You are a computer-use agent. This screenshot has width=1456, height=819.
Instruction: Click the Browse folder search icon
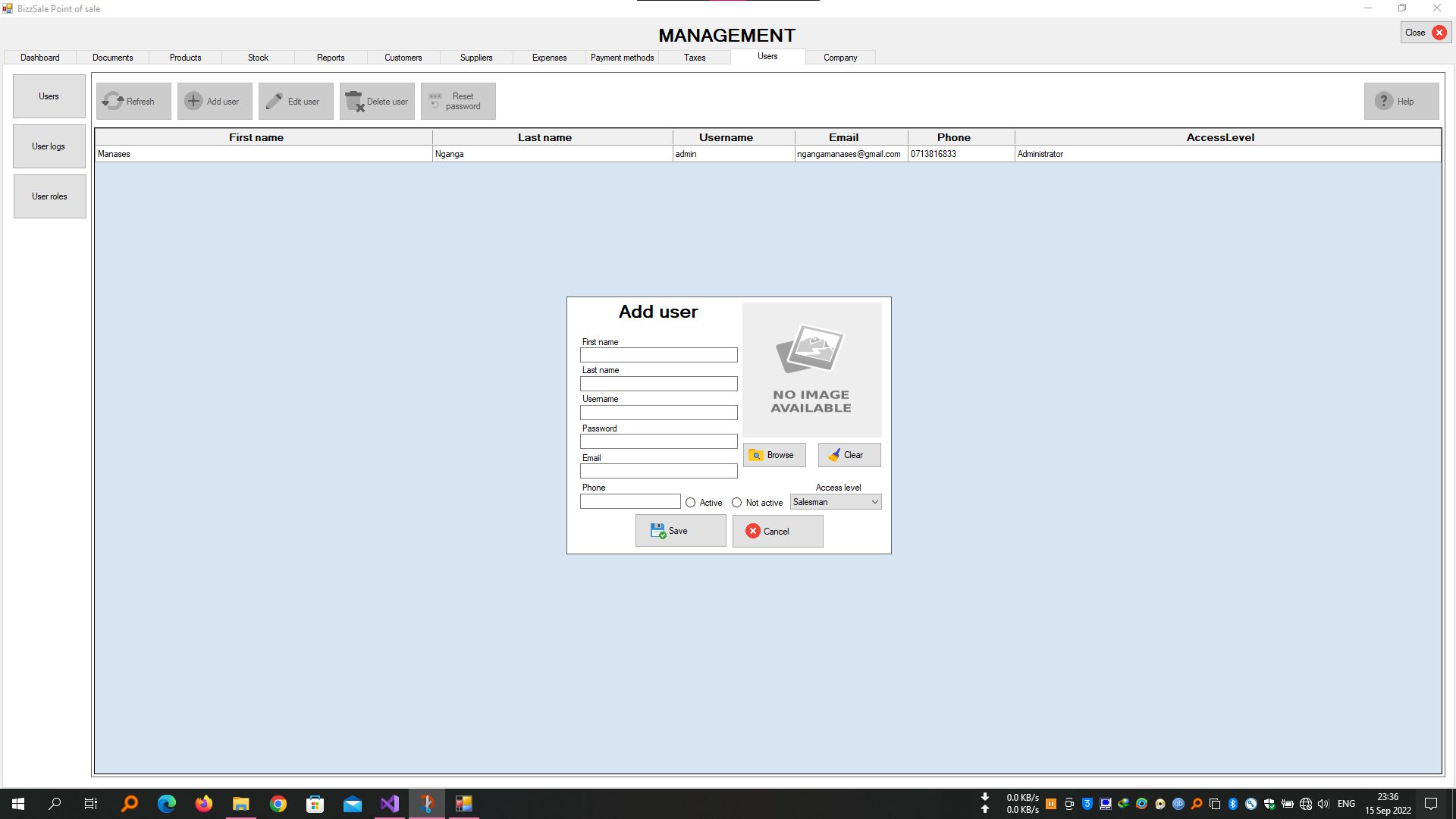pyautogui.click(x=756, y=455)
